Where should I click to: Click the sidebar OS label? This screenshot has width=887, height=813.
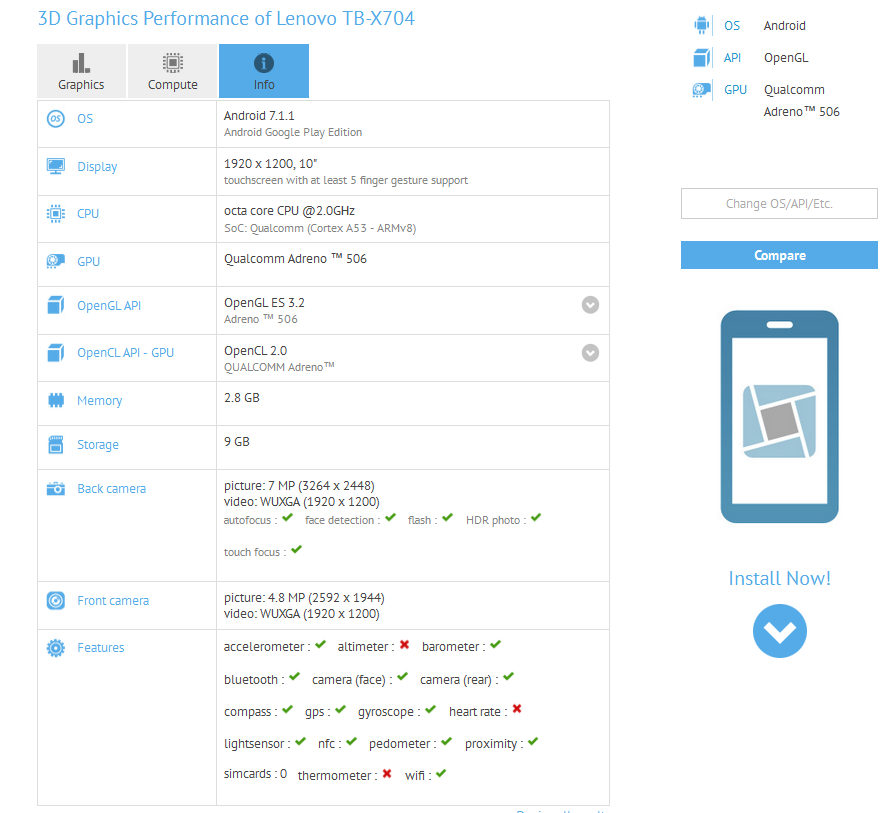point(732,25)
